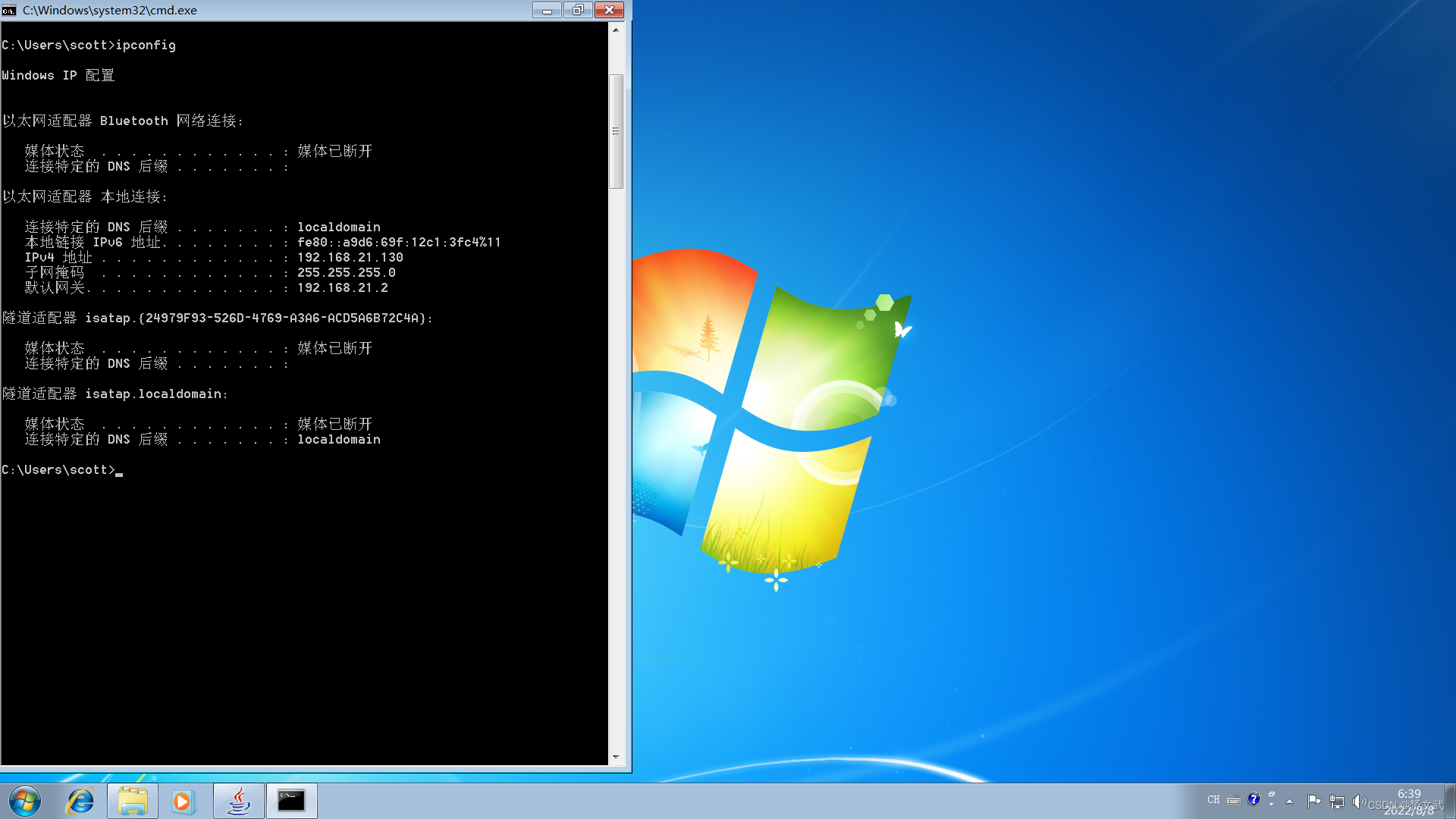Select the cmd.exe taskbar button
Screen dimensions: 1456x819
291,801
